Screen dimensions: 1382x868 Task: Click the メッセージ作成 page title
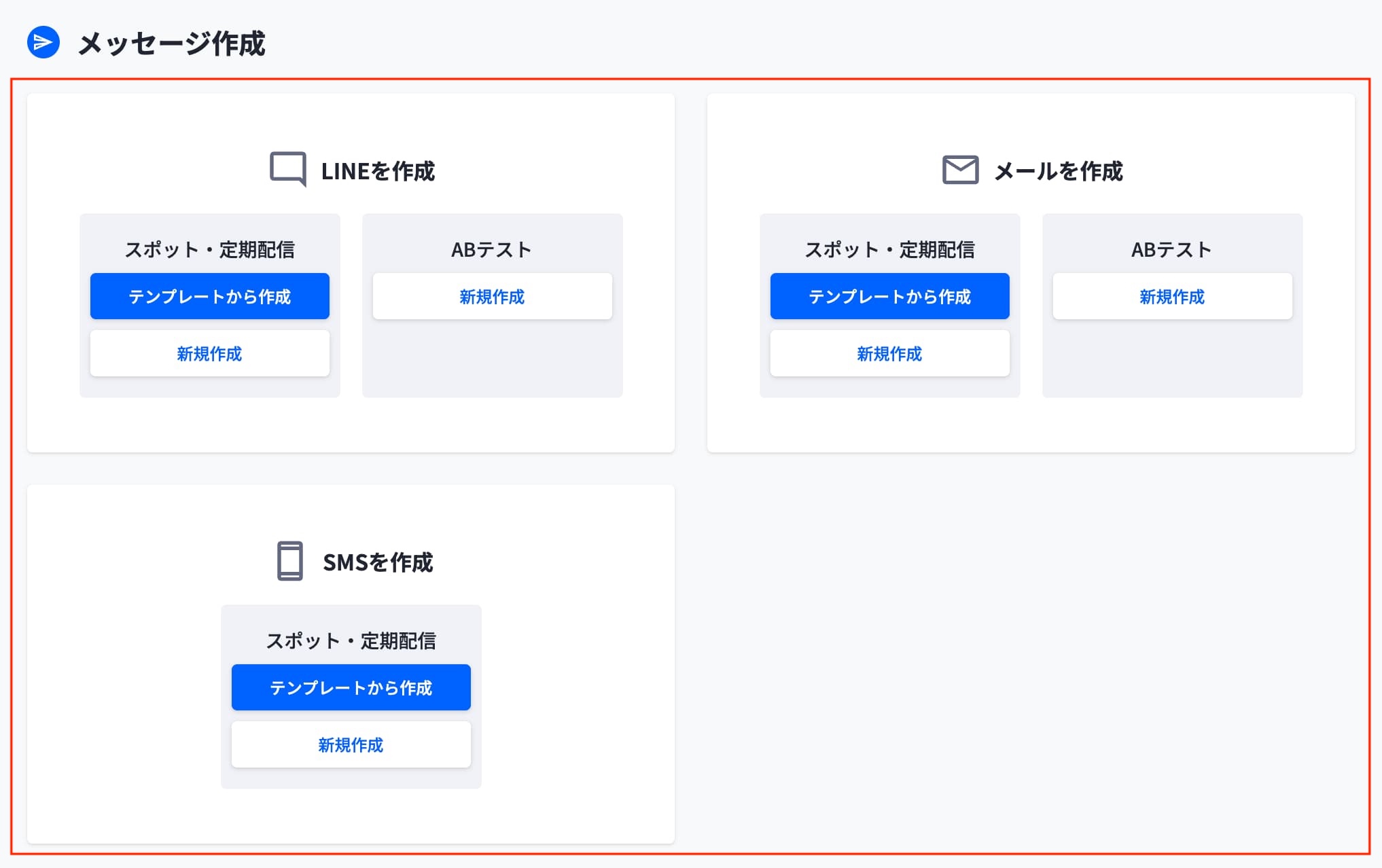[x=171, y=44]
